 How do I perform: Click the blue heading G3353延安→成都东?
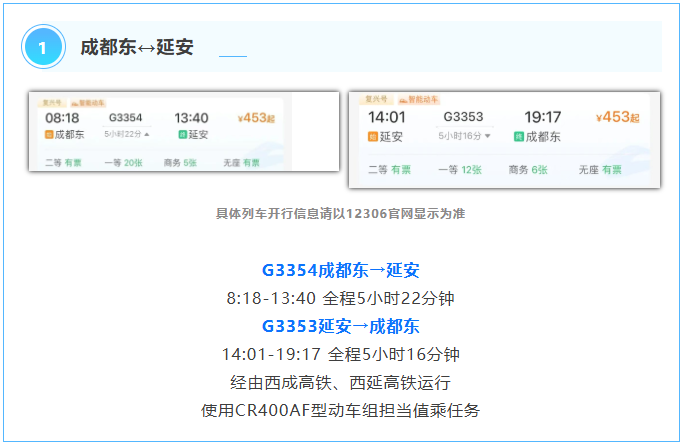[340, 326]
